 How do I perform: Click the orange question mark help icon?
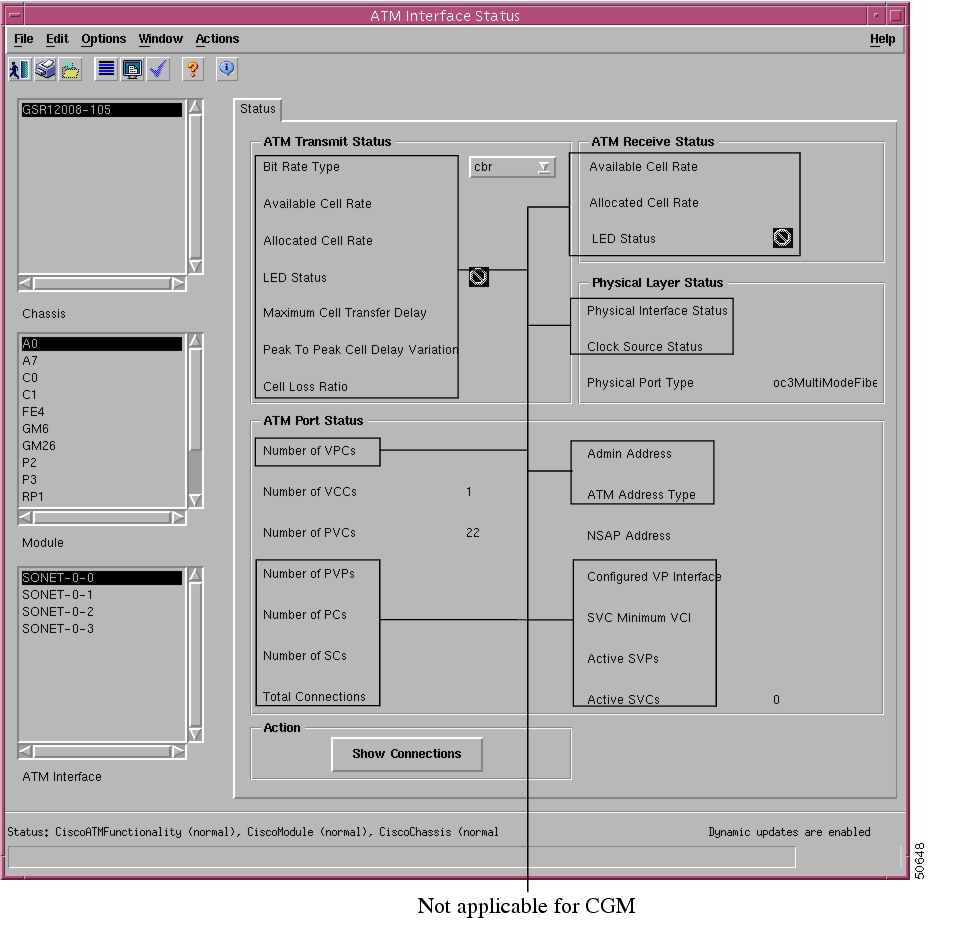pyautogui.click(x=193, y=69)
